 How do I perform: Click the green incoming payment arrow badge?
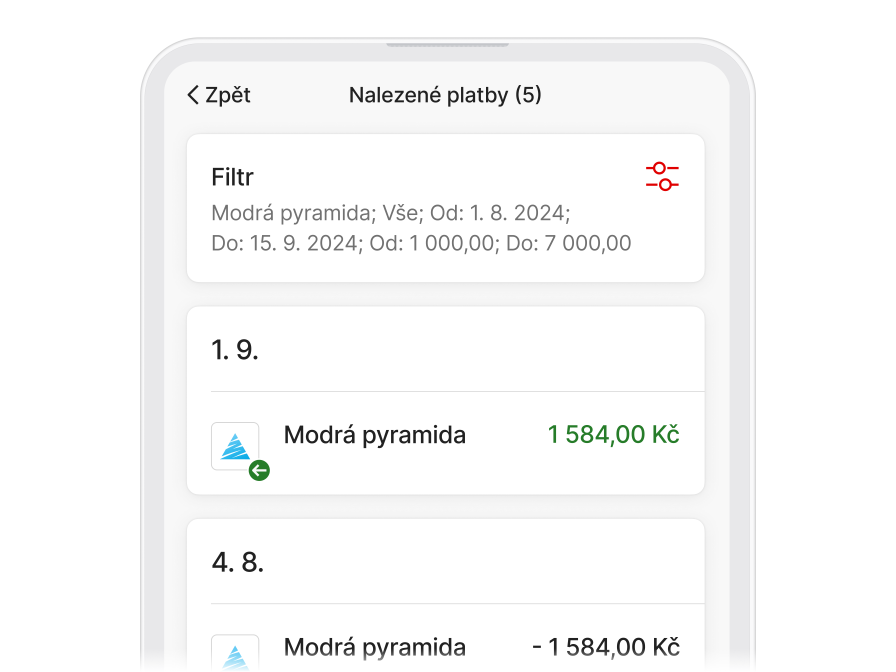[x=259, y=470]
